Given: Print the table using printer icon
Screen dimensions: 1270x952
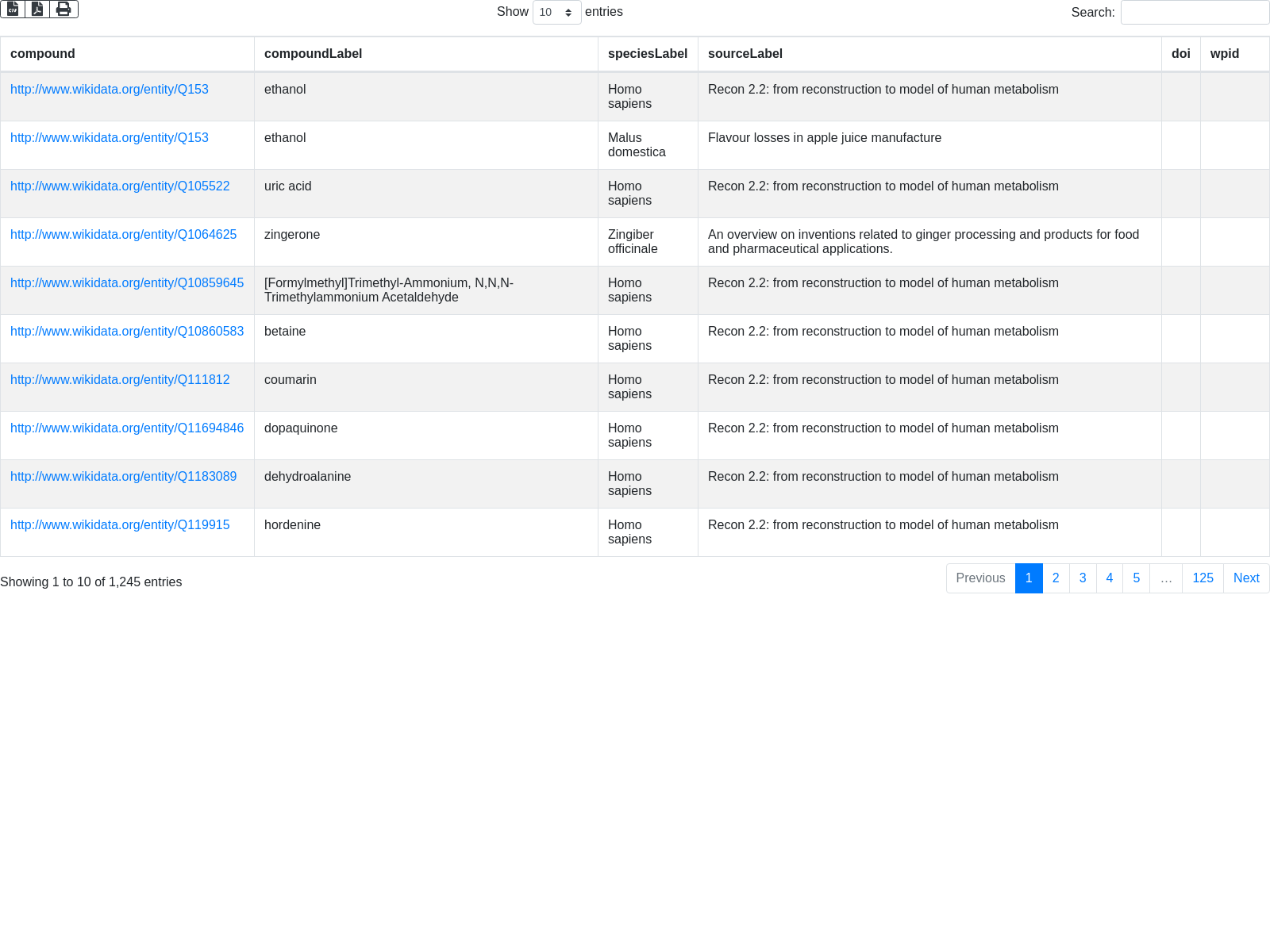Looking at the screenshot, I should tap(63, 9).
